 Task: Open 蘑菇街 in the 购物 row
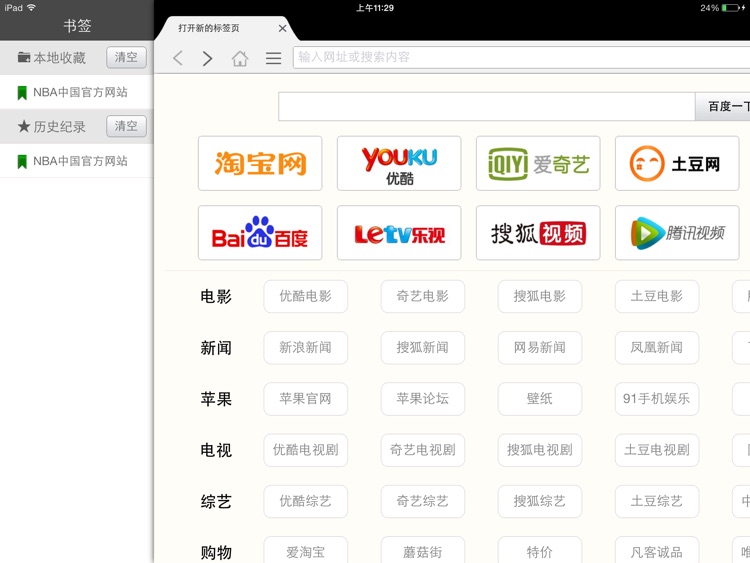pyautogui.click(x=423, y=550)
